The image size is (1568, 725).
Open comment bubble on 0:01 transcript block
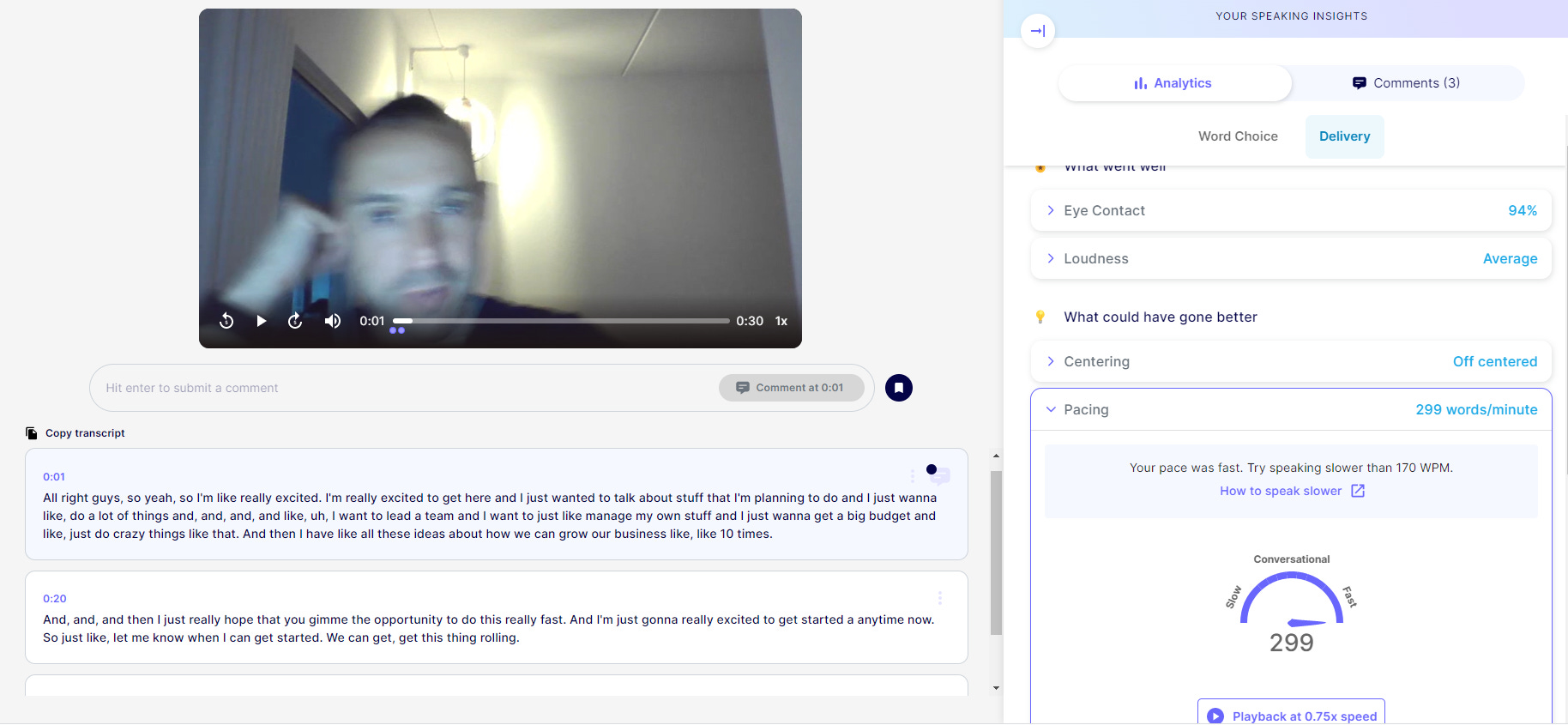pos(939,474)
